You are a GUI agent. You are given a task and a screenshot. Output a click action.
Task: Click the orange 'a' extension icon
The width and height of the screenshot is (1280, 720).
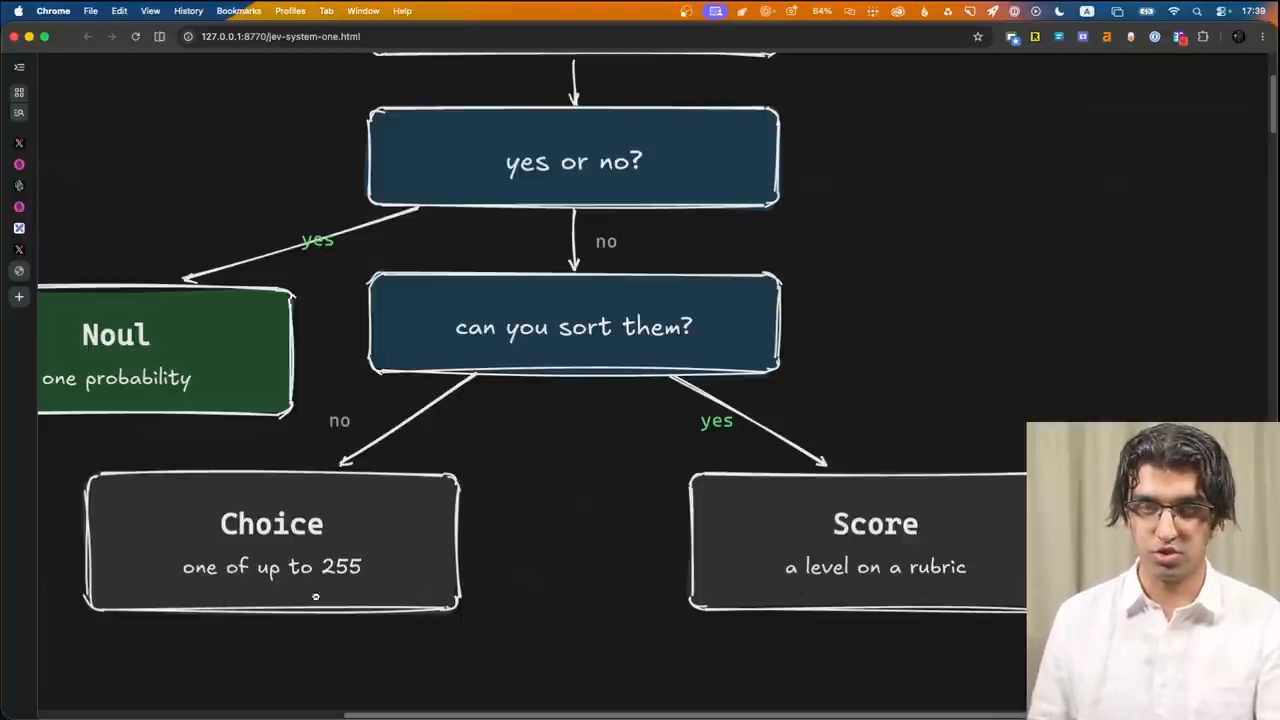[x=1107, y=37]
